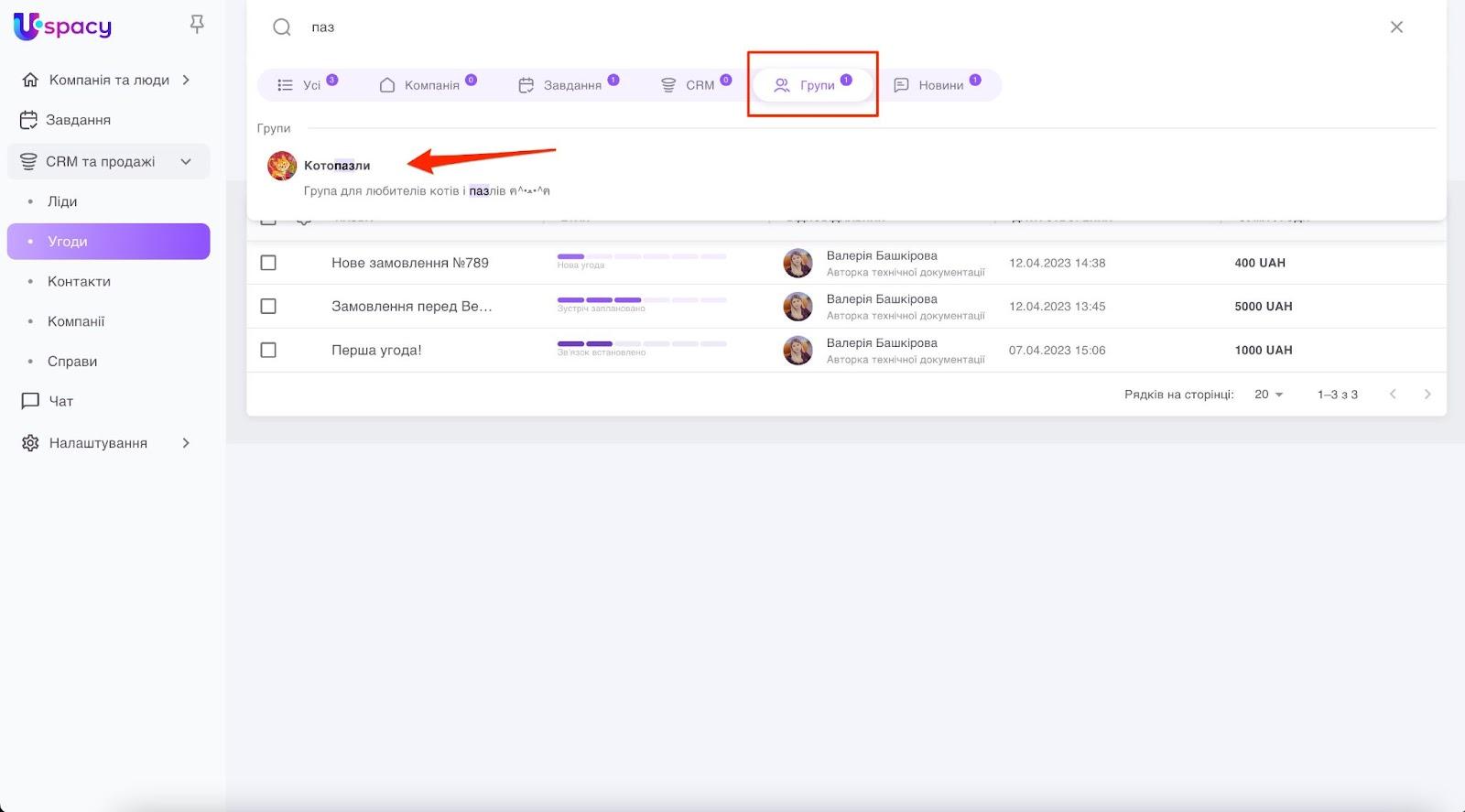Image resolution: width=1465 pixels, height=812 pixels.
Task: Click avatar in Нове замовлення №789 row
Action: coord(798,263)
